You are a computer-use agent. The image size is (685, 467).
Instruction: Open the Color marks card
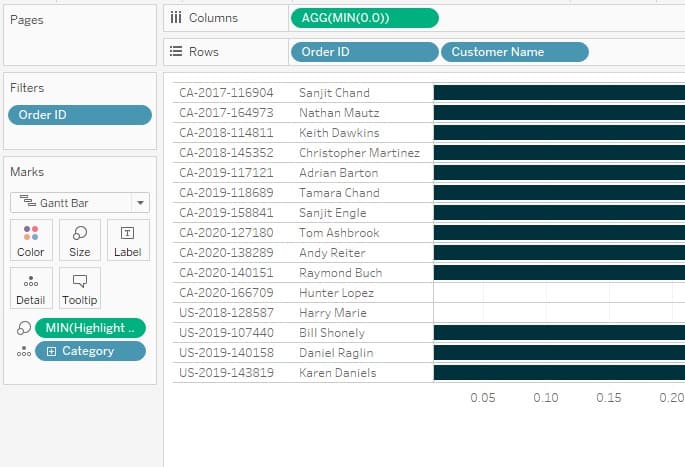31,240
